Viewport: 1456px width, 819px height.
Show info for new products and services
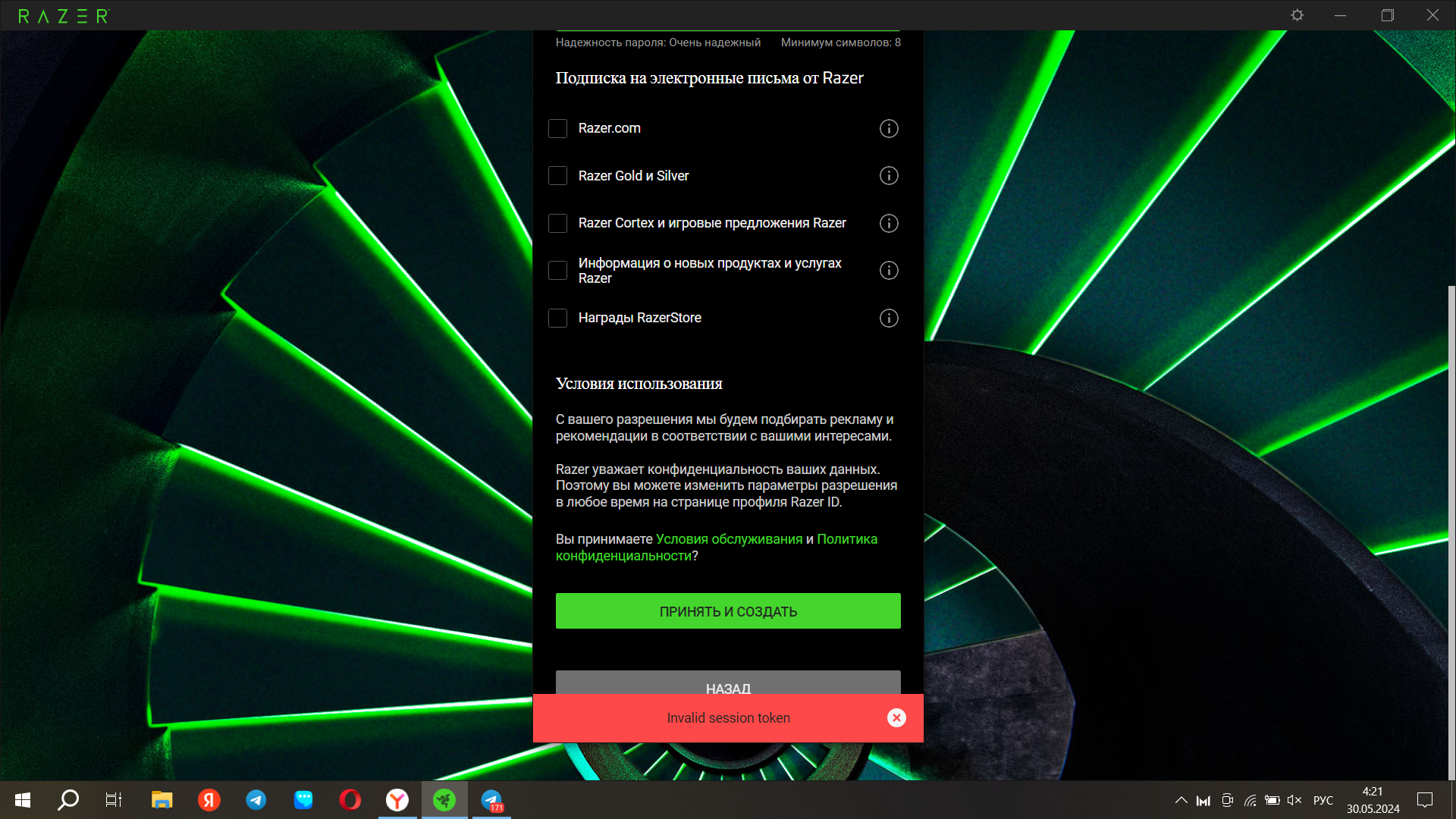(889, 271)
